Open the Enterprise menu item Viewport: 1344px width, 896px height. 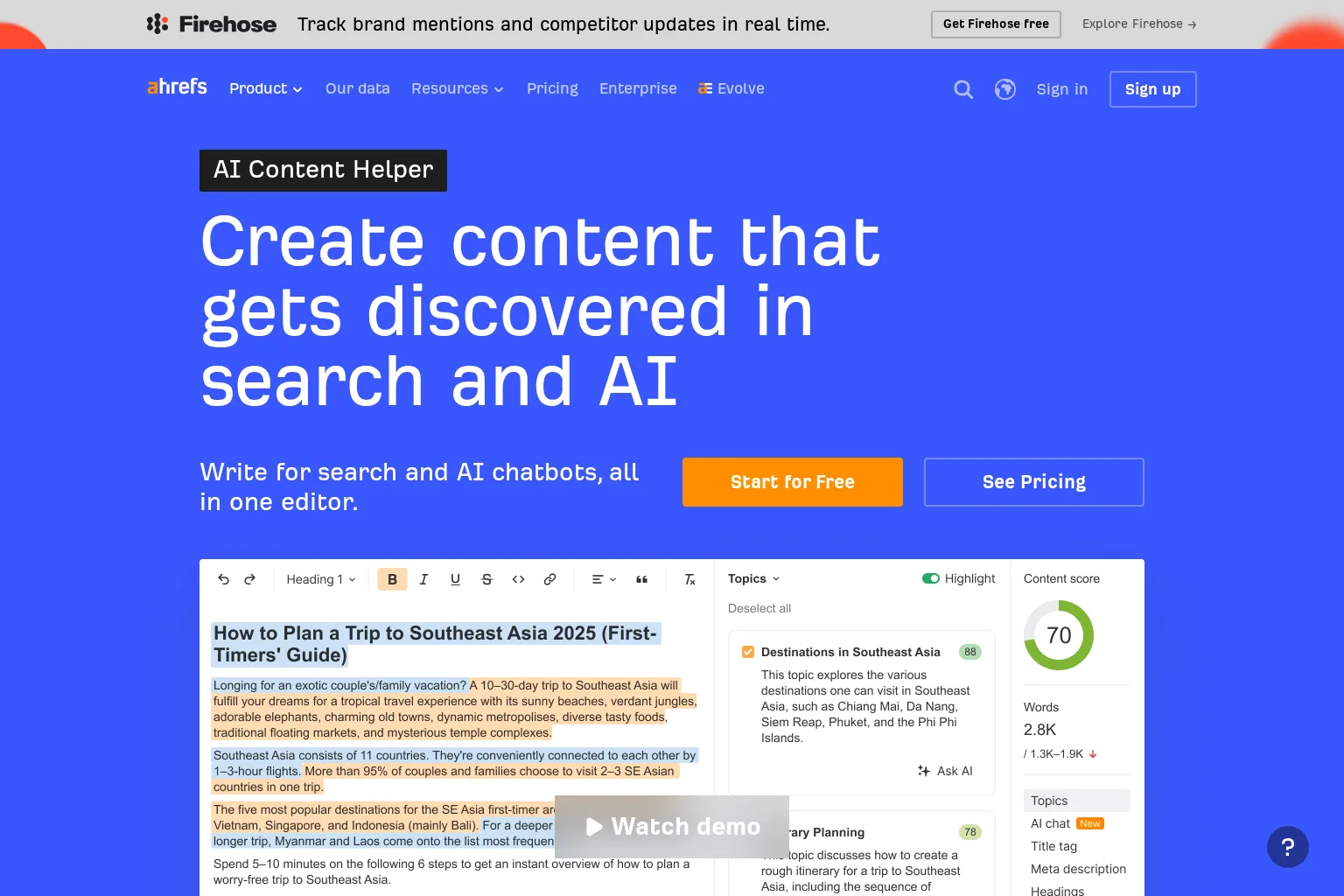coord(638,88)
